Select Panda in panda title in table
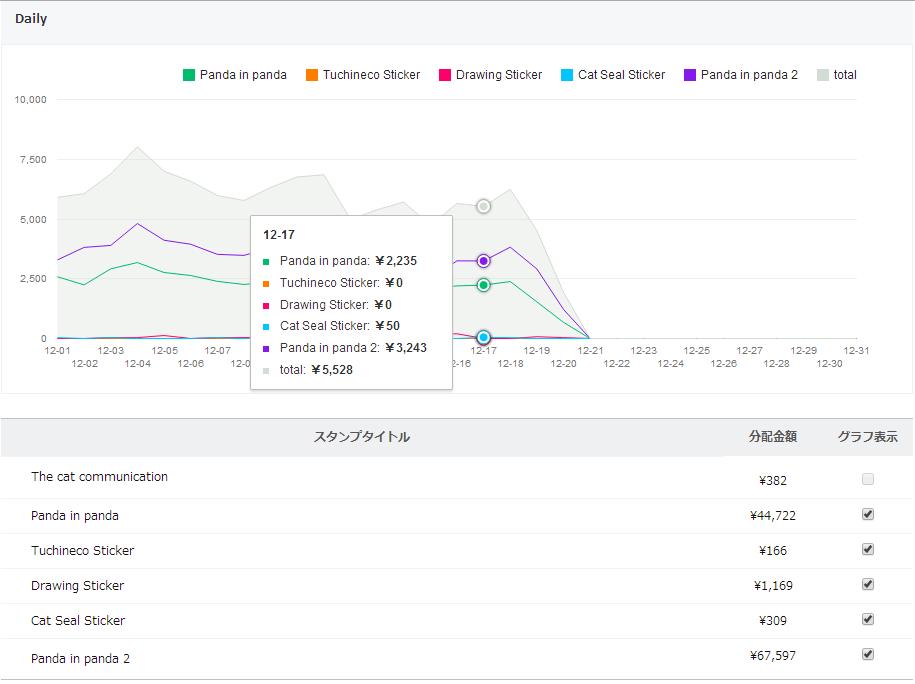Screen dimensions: 915x684 (75, 516)
